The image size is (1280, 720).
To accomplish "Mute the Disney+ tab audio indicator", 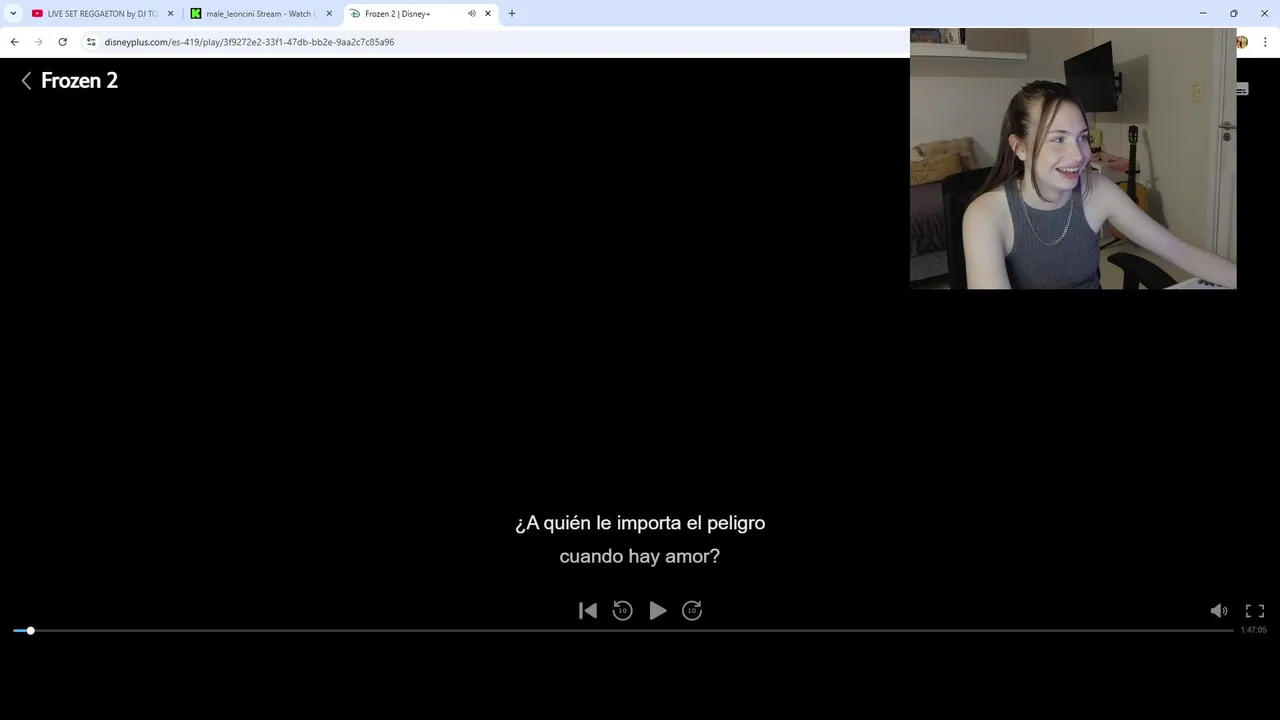I will pyautogui.click(x=471, y=14).
